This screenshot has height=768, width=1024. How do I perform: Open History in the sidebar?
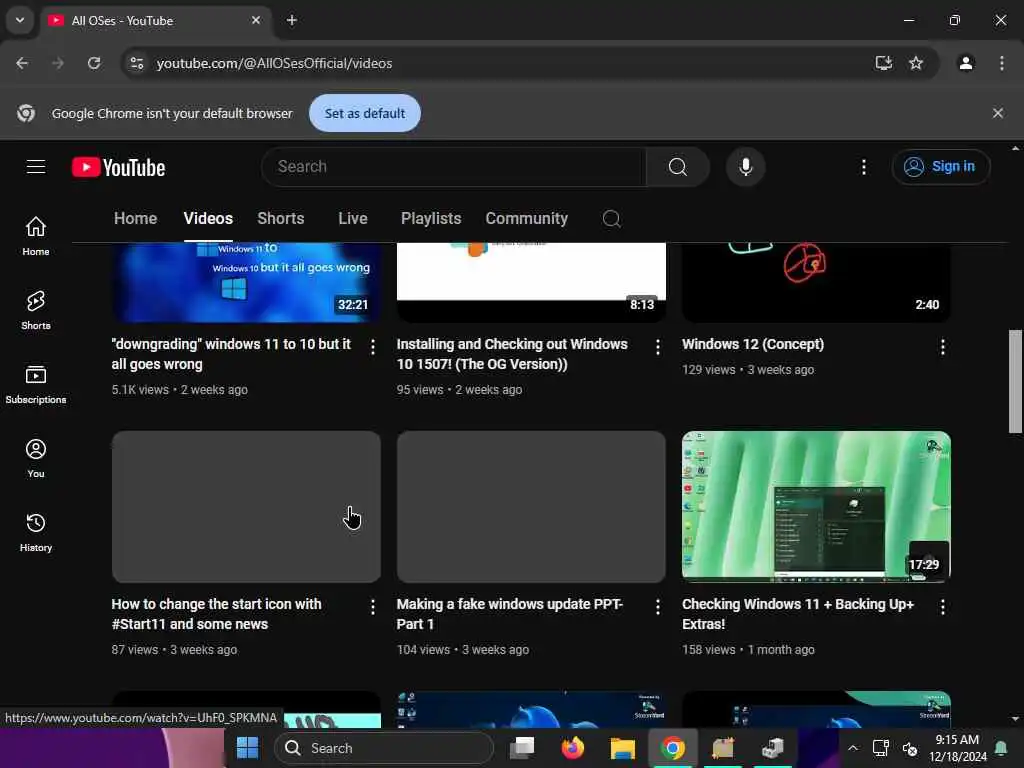point(36,533)
